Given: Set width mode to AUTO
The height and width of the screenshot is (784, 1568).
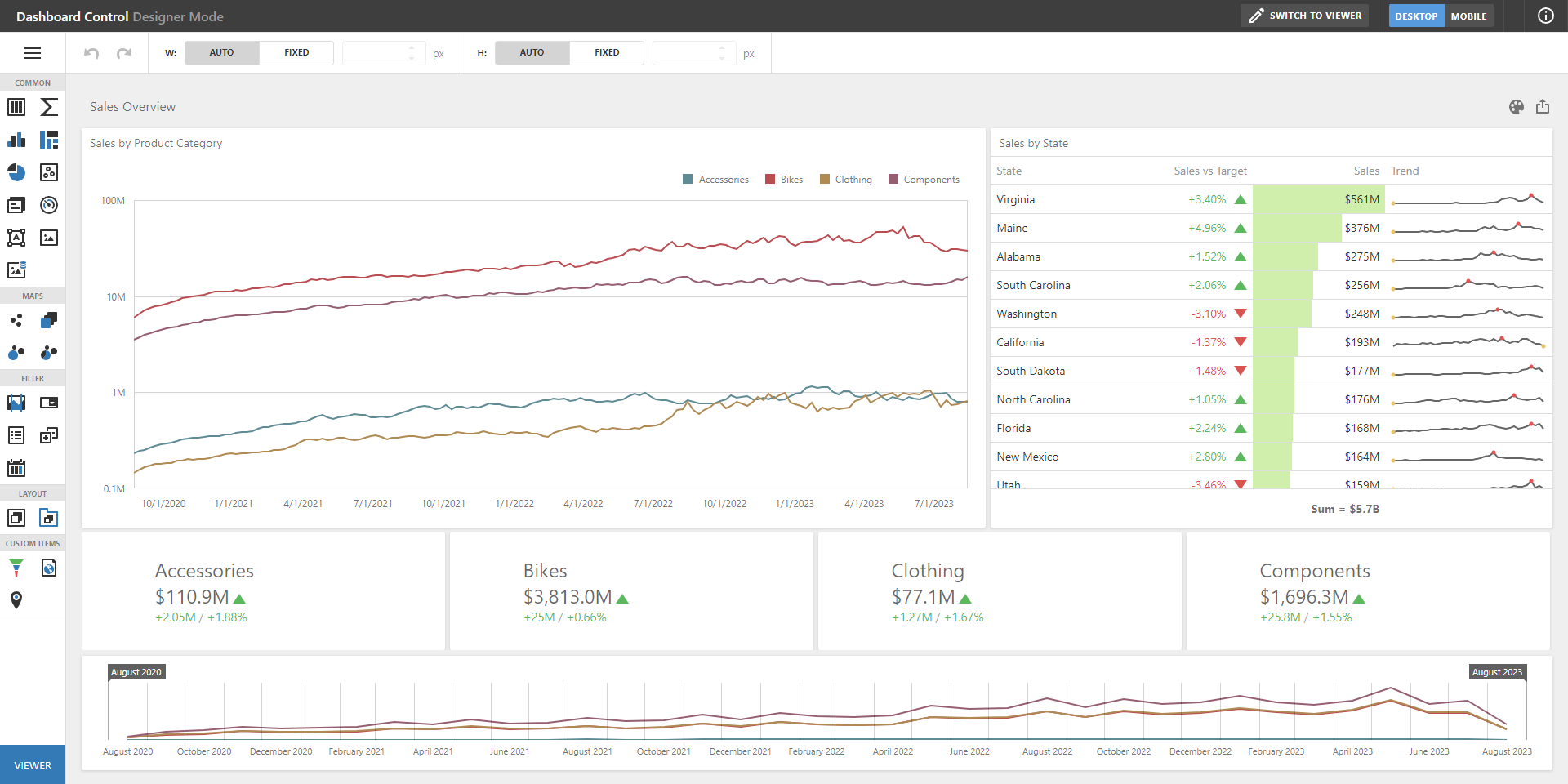Looking at the screenshot, I should pyautogui.click(x=222, y=53).
